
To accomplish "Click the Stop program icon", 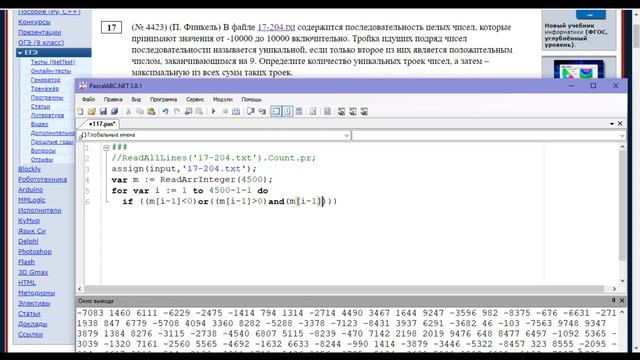I will pyautogui.click(x=225, y=111).
